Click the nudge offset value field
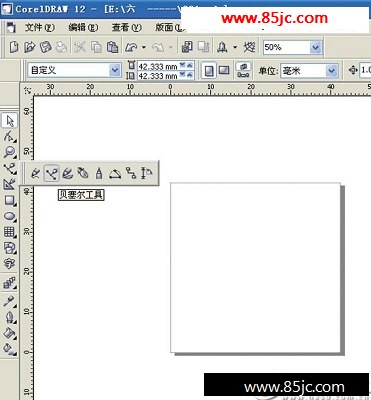The image size is (371, 400). pyautogui.click(x=365, y=70)
